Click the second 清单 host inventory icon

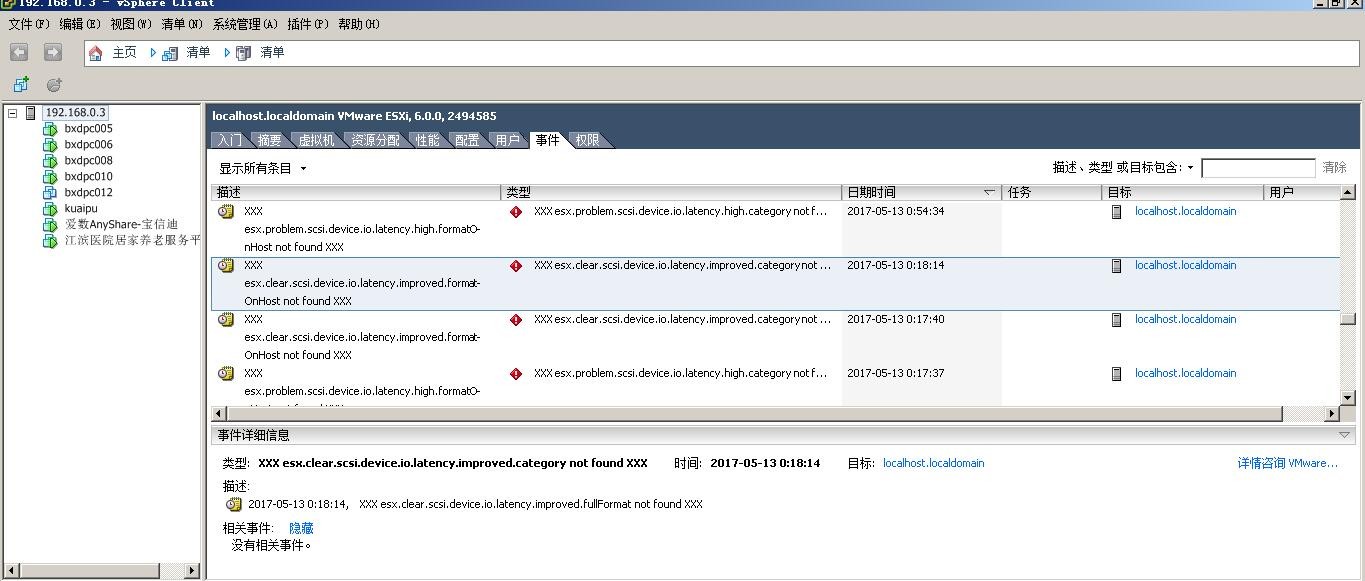[x=244, y=53]
